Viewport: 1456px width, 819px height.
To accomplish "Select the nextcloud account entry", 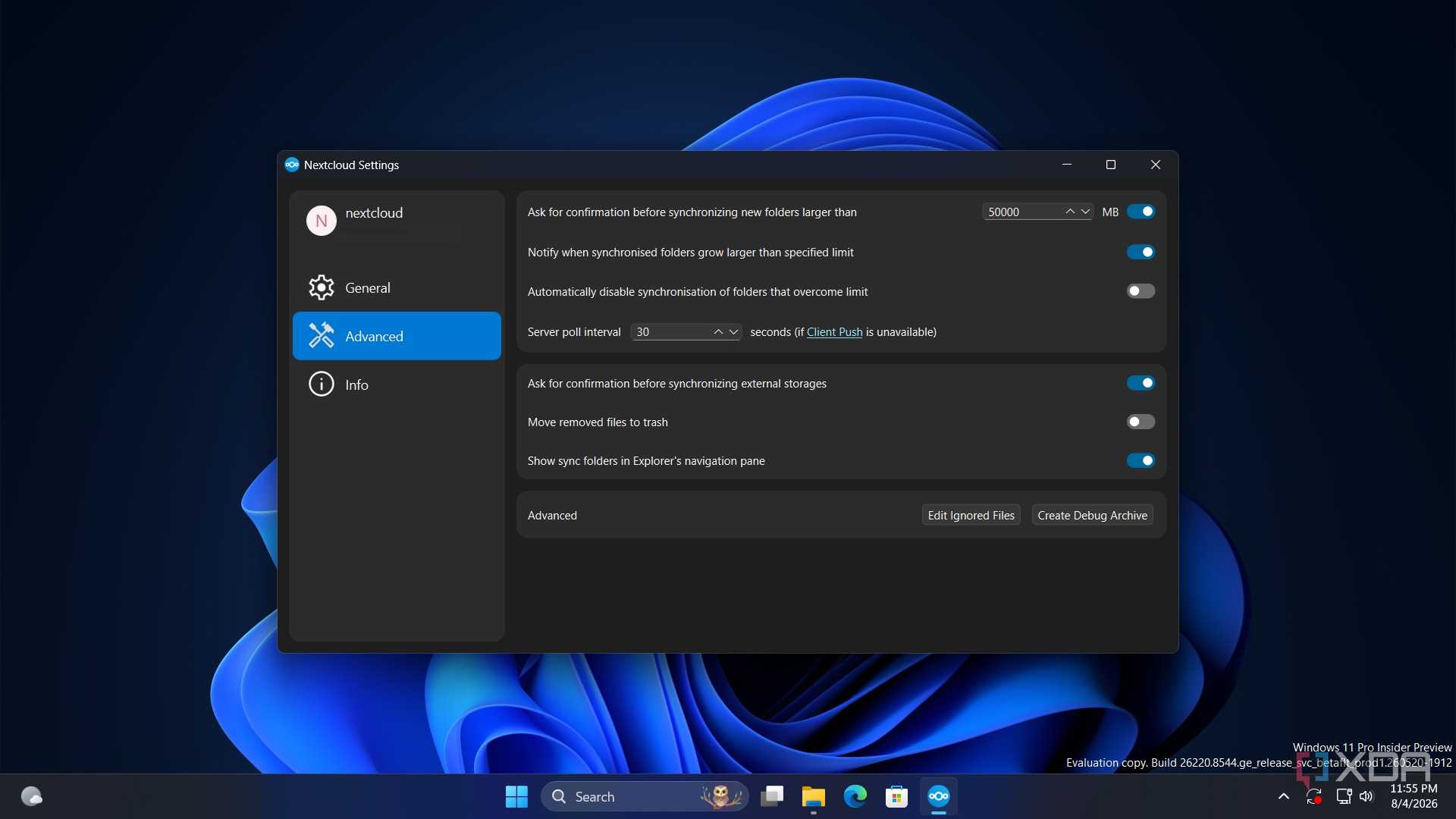I will point(397,221).
